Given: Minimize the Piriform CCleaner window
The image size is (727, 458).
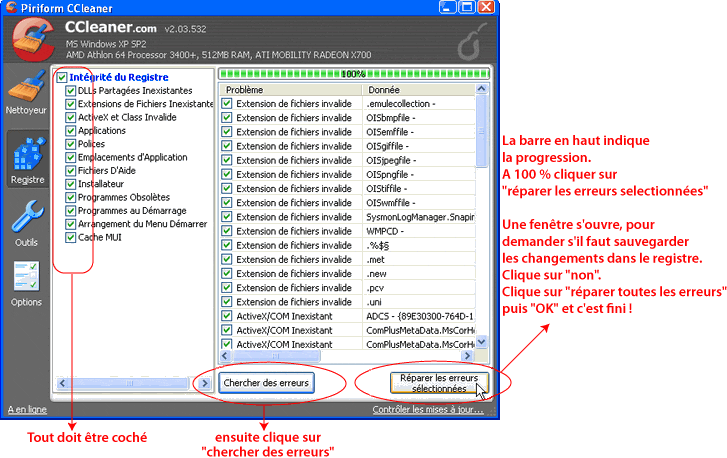Looking at the screenshot, I should (x=447, y=7).
